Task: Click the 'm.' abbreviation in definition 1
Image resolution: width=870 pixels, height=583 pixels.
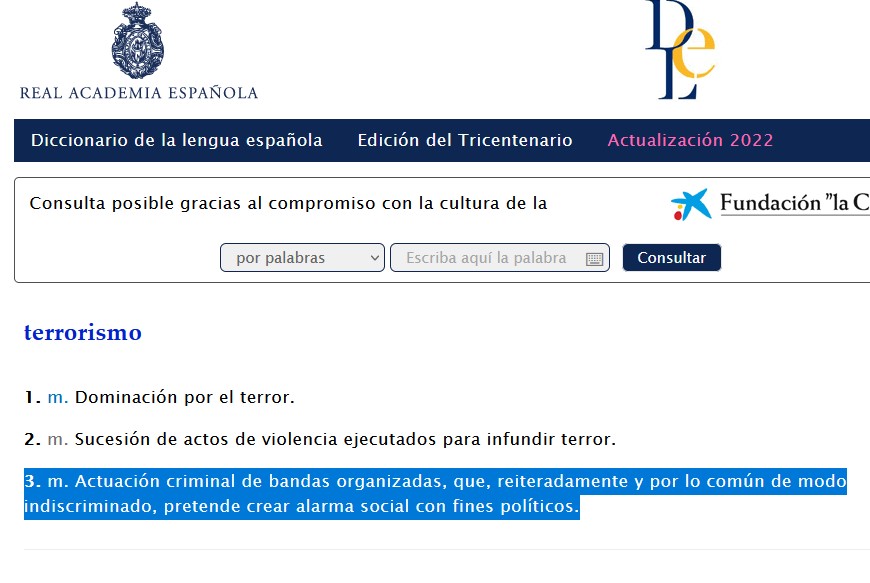Action: coord(58,397)
